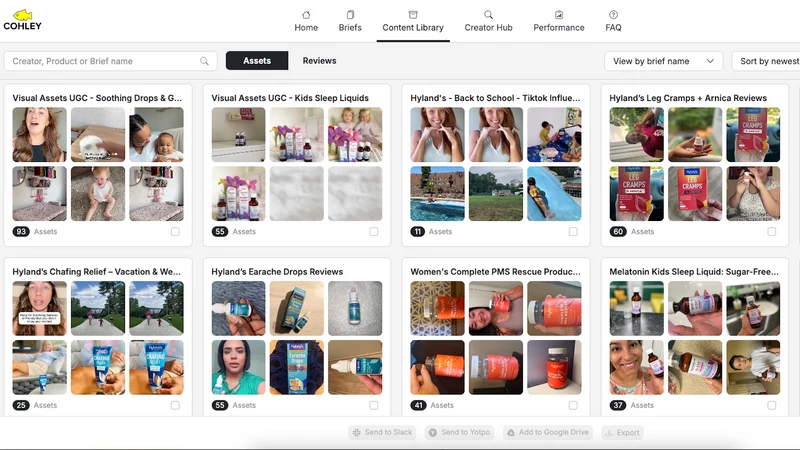Click the 93 assets count badge

[21, 232]
